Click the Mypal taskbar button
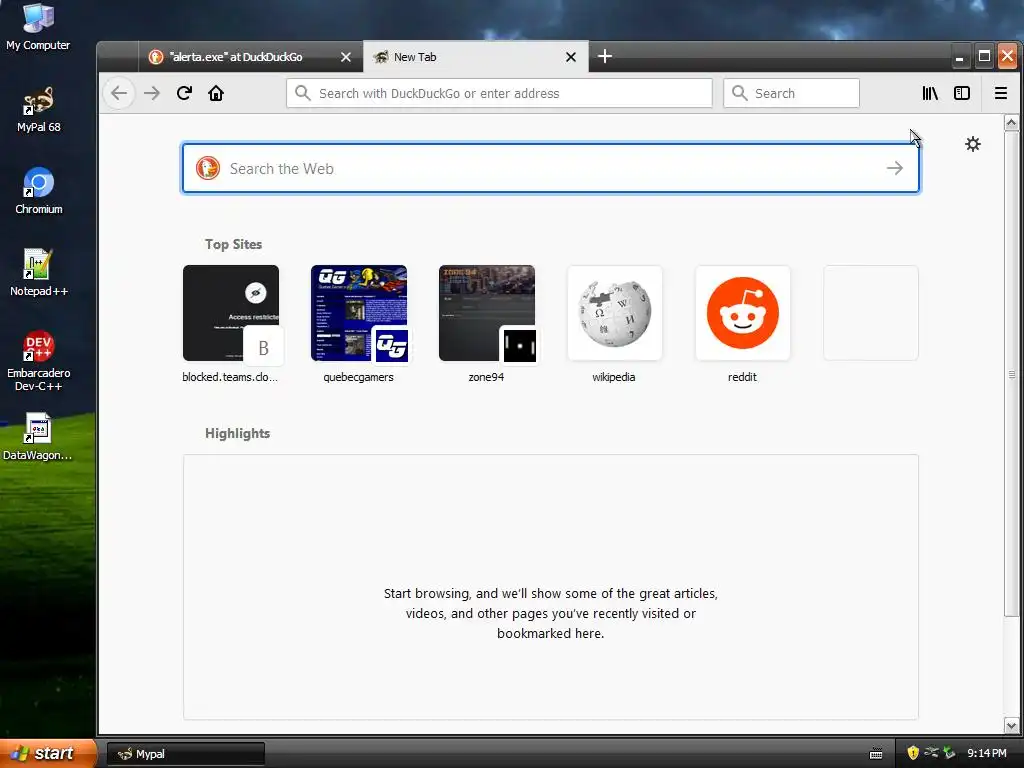1024x768 pixels. 186,754
